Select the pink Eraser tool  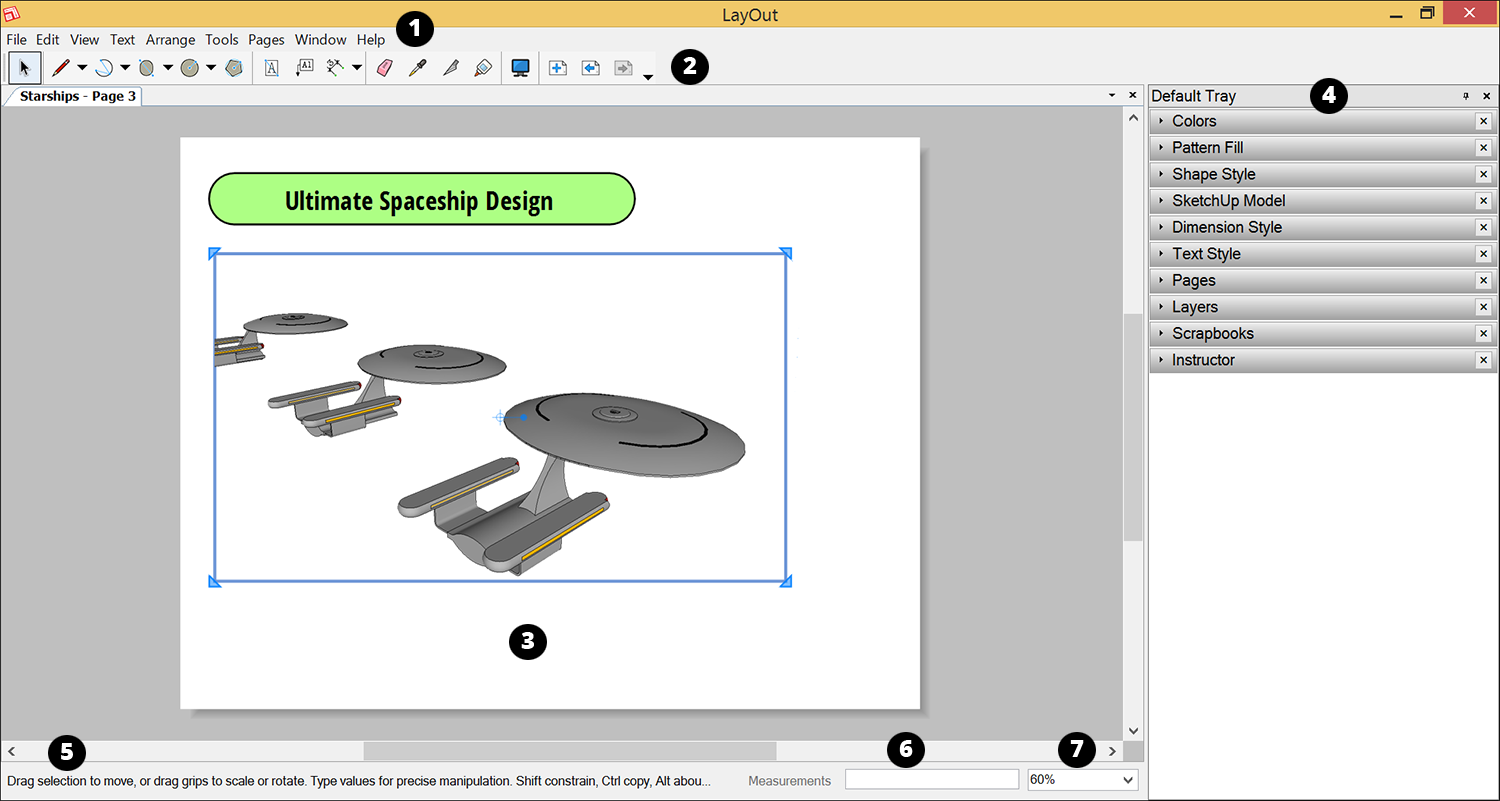[385, 68]
